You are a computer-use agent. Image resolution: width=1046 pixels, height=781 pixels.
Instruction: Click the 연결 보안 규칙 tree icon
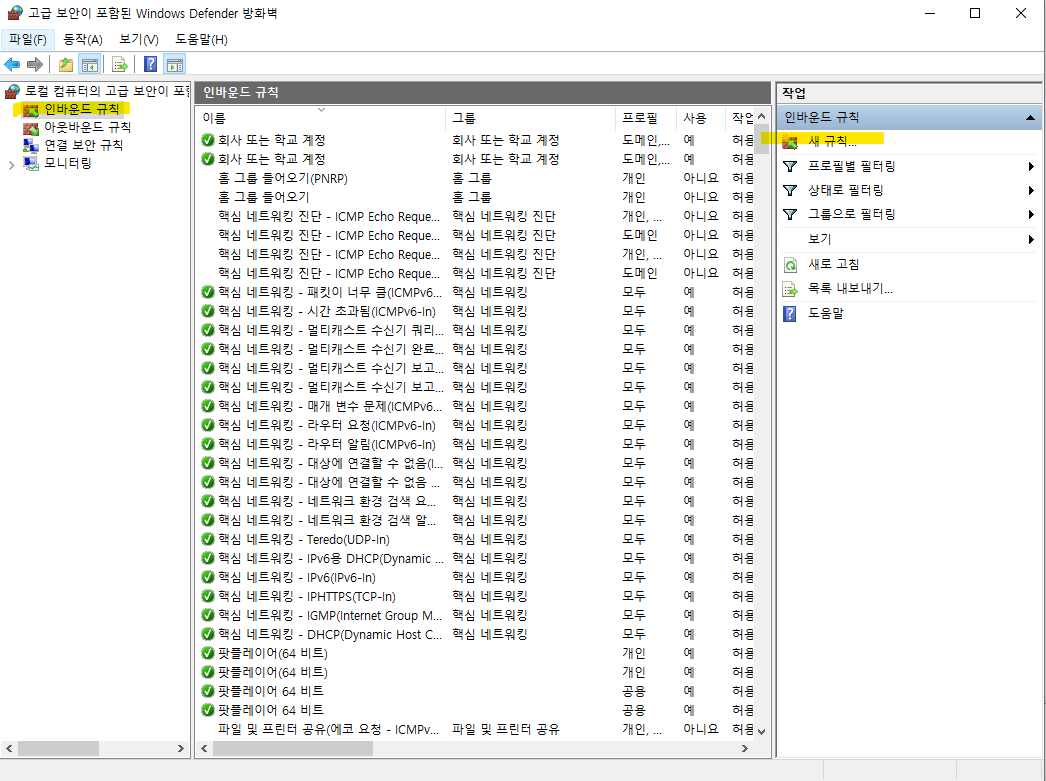31,145
